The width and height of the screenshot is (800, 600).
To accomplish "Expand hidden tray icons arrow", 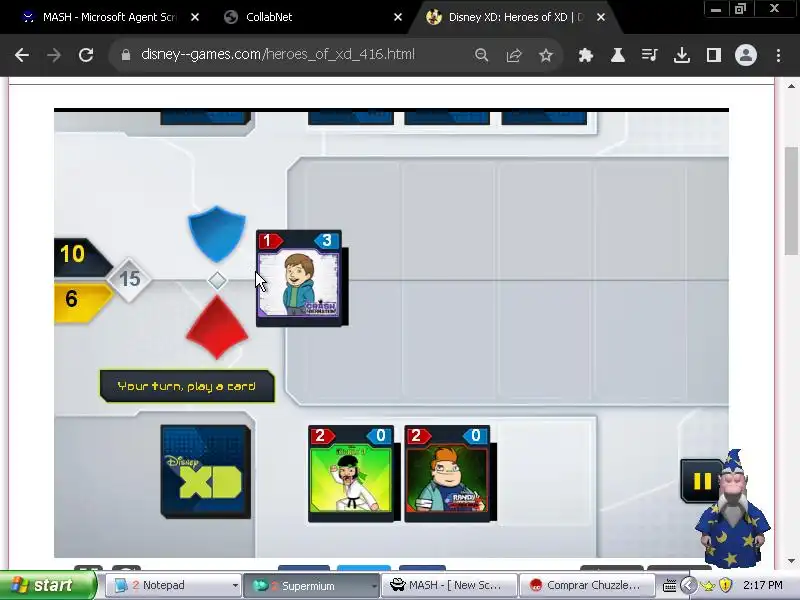I will (x=688, y=585).
